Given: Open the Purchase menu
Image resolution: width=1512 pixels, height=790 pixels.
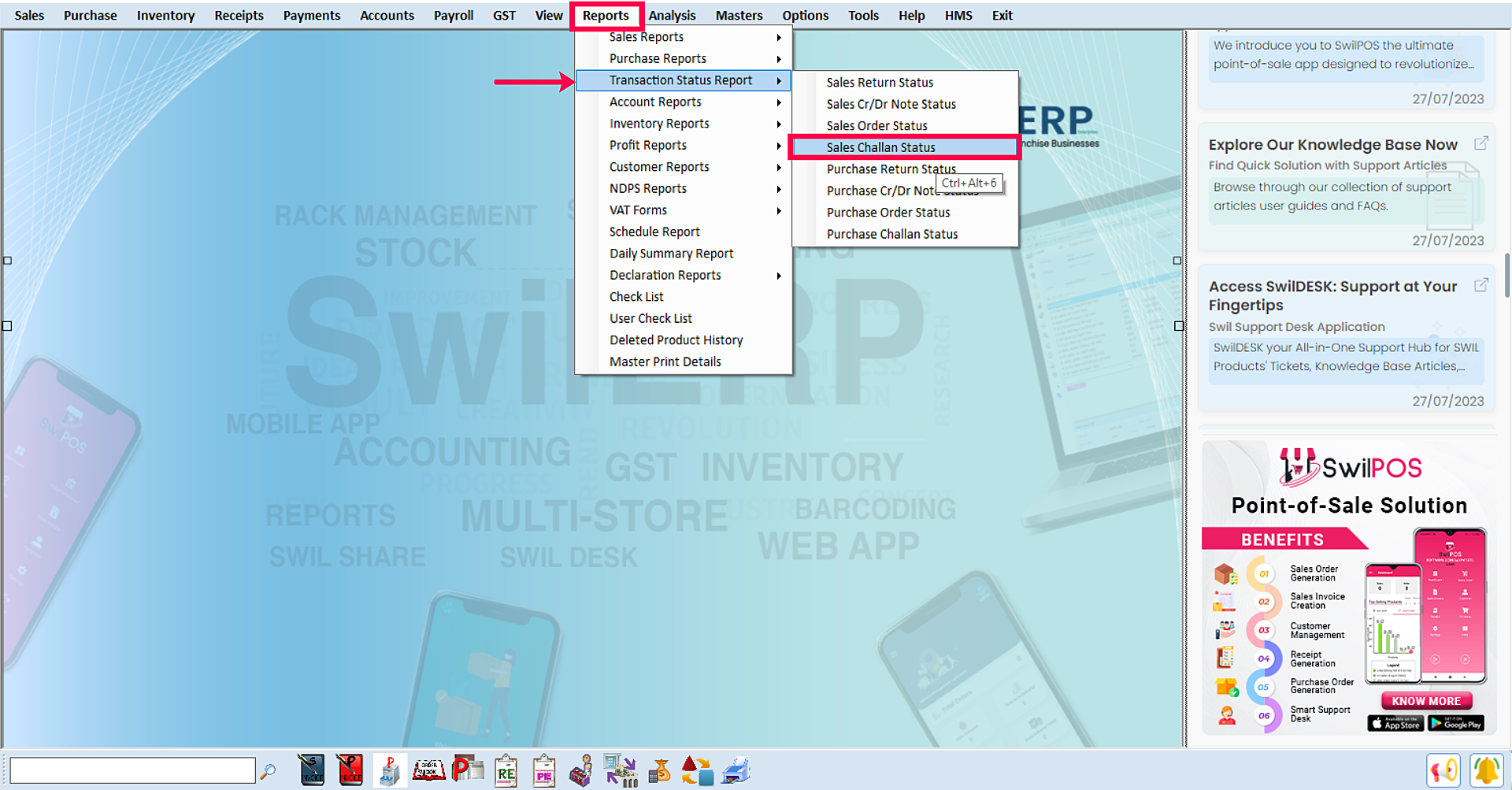Looking at the screenshot, I should click(x=90, y=15).
